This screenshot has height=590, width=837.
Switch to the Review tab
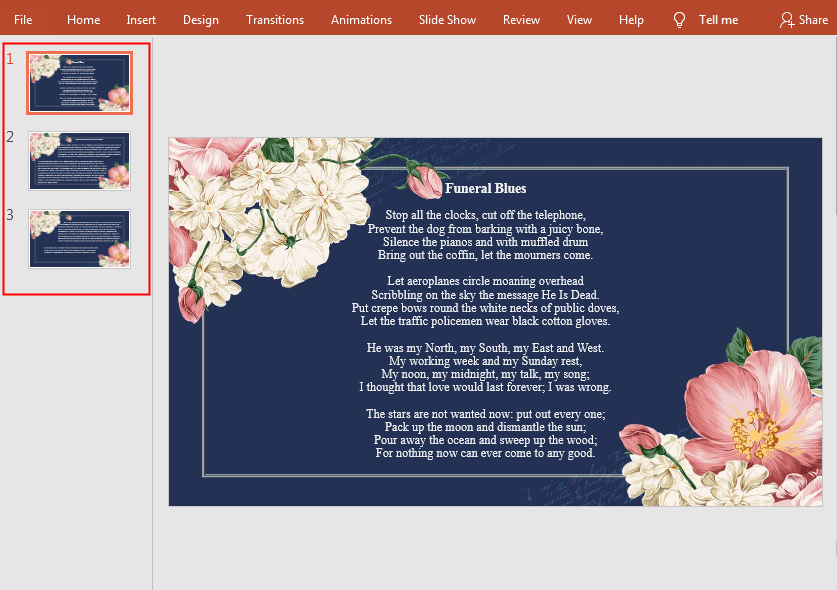pyautogui.click(x=521, y=20)
